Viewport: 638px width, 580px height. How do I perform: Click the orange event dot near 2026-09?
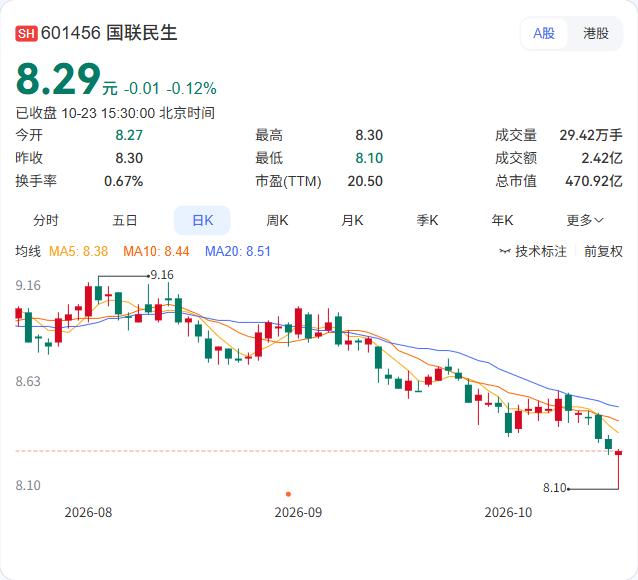coord(288,494)
